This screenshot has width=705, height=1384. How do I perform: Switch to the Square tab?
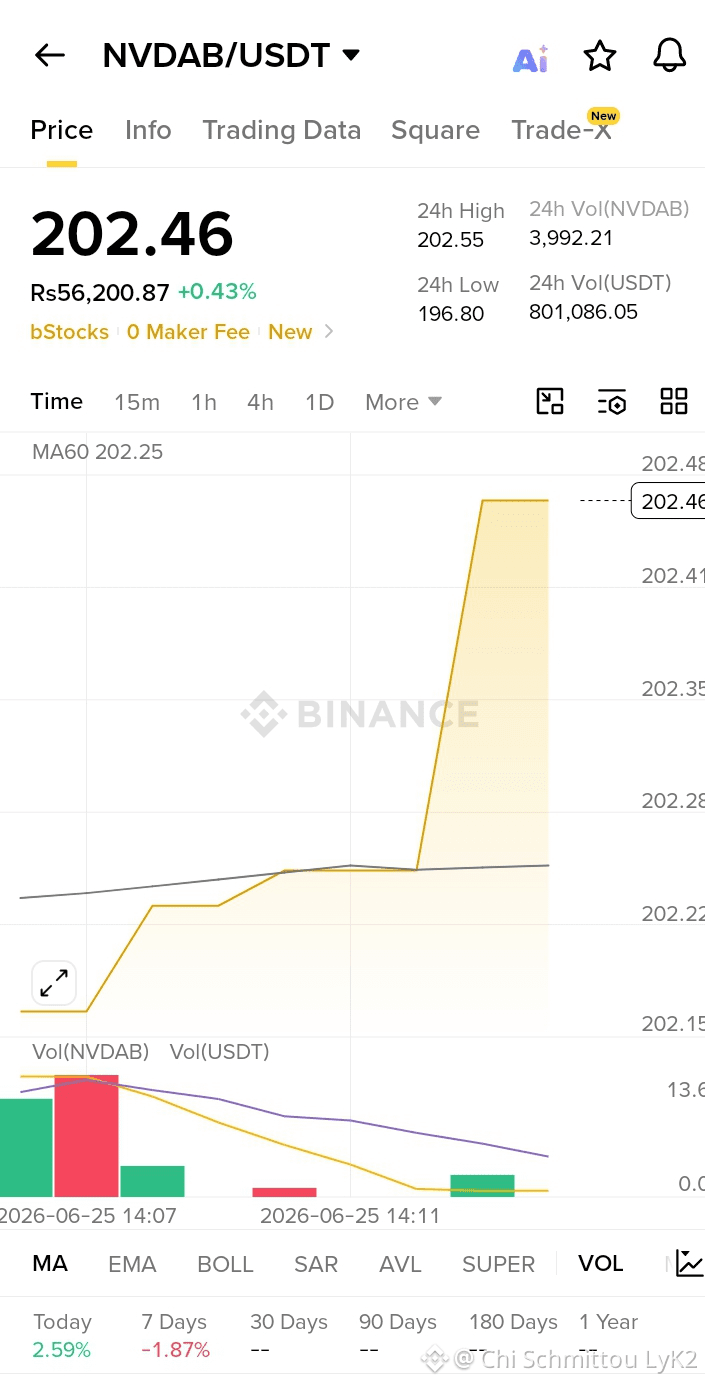pos(435,130)
